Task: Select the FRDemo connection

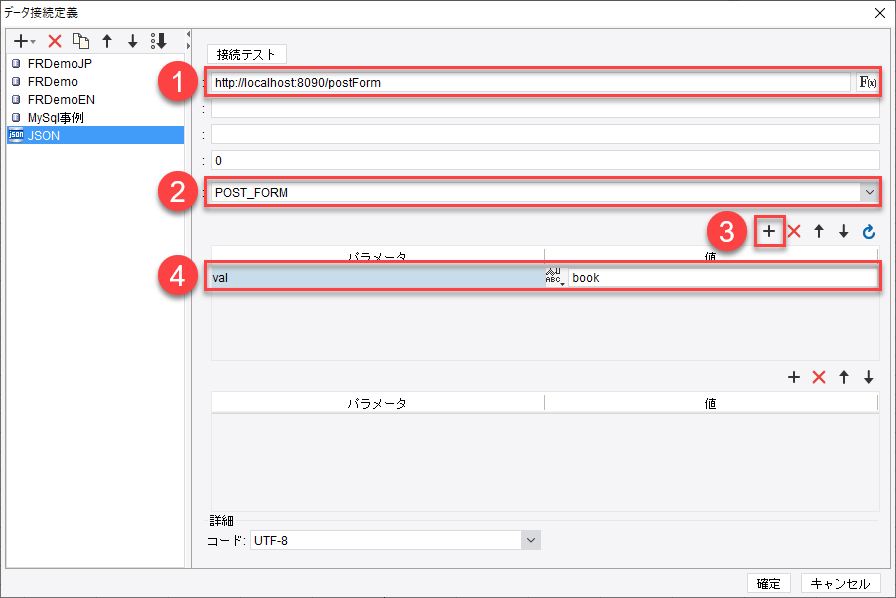Action: click(95, 82)
